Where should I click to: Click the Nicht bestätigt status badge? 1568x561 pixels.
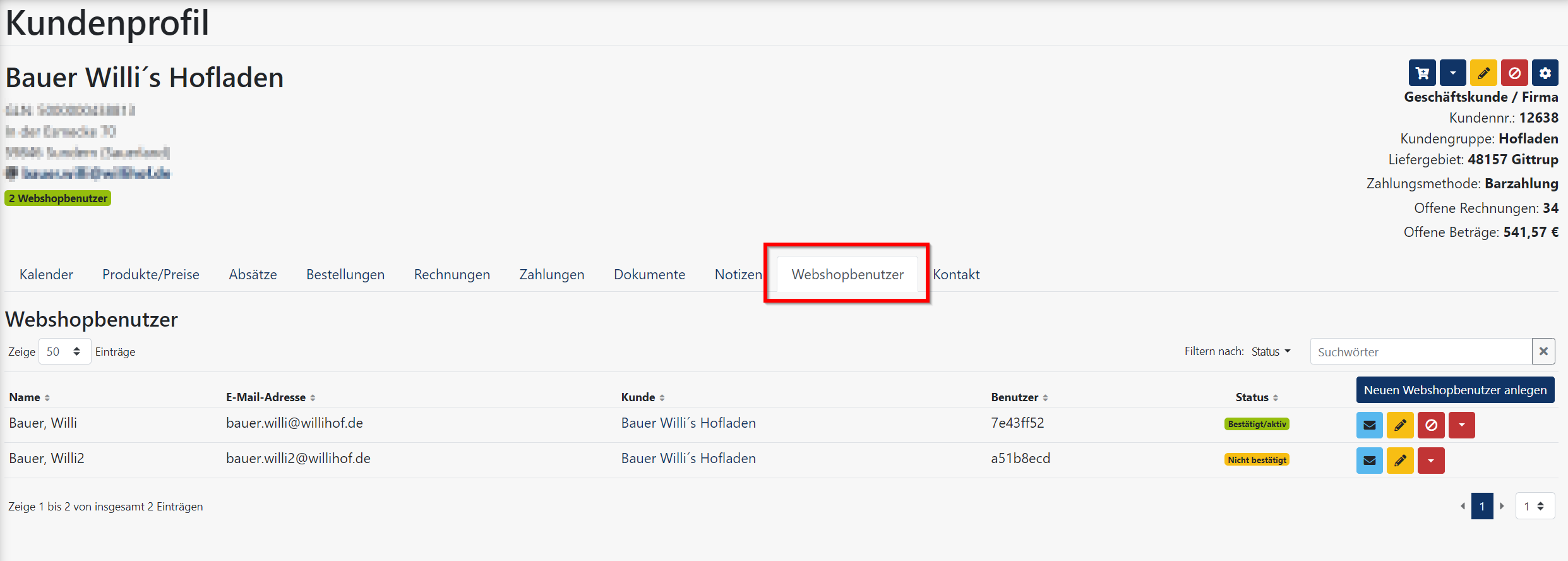[1257, 460]
